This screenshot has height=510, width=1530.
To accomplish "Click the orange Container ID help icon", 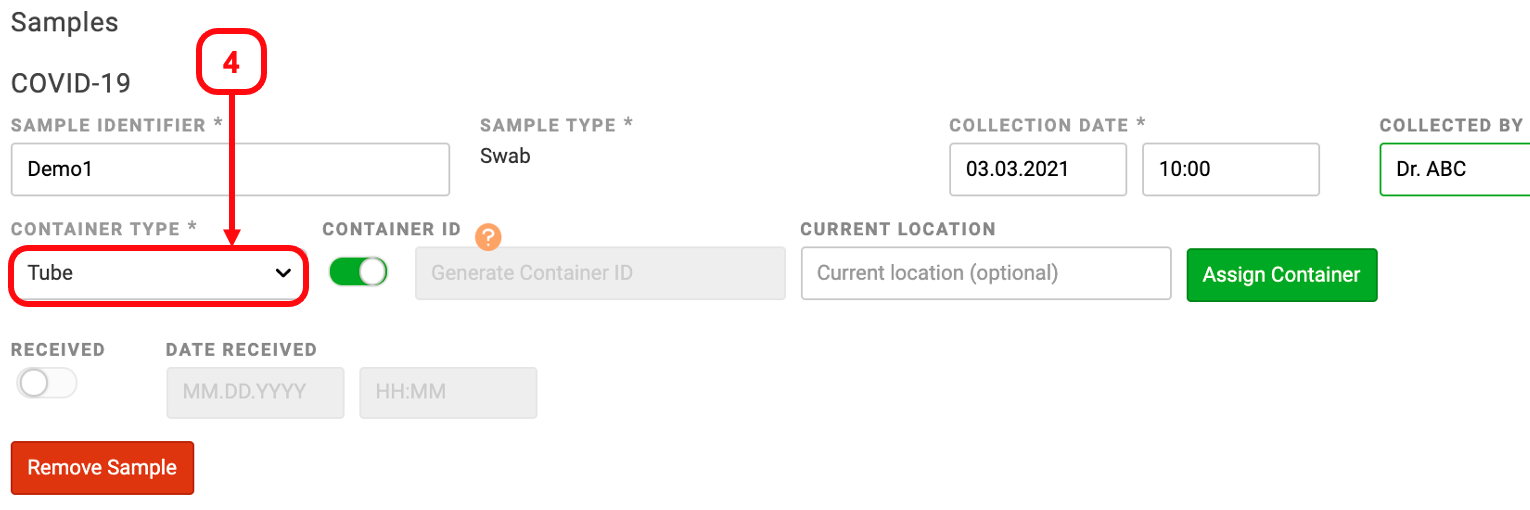I will 487,237.
